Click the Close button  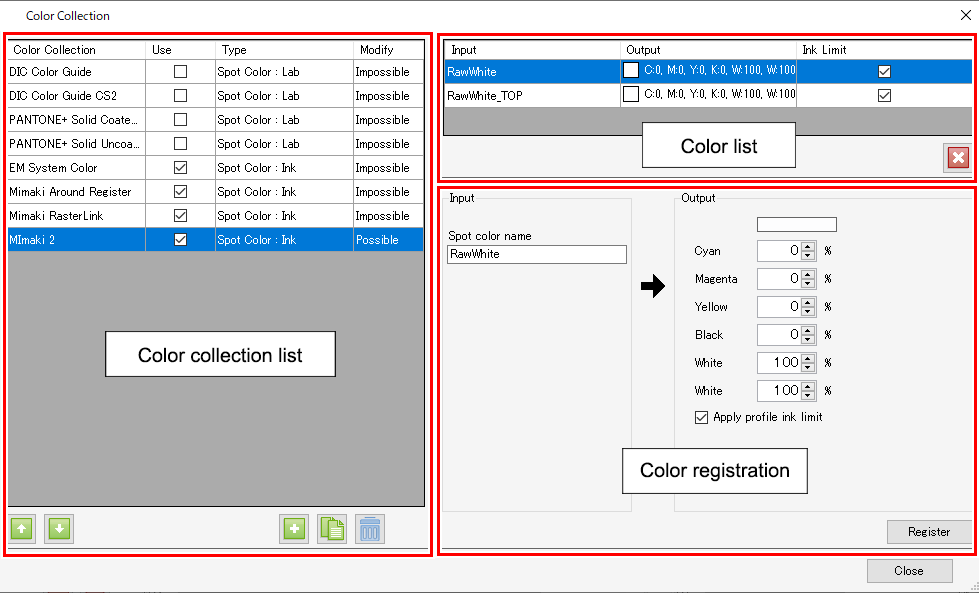pos(909,570)
